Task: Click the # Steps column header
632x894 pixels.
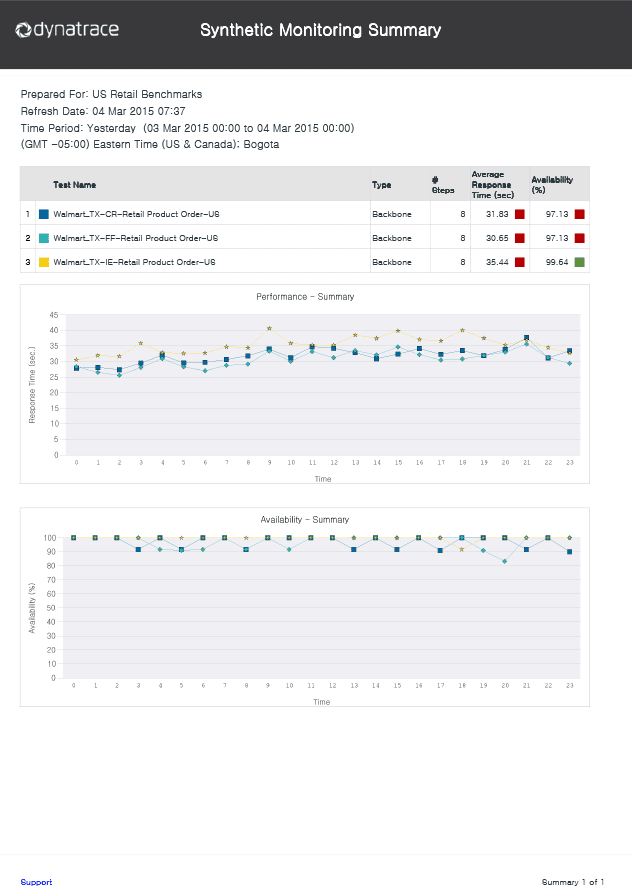Action: tap(443, 185)
